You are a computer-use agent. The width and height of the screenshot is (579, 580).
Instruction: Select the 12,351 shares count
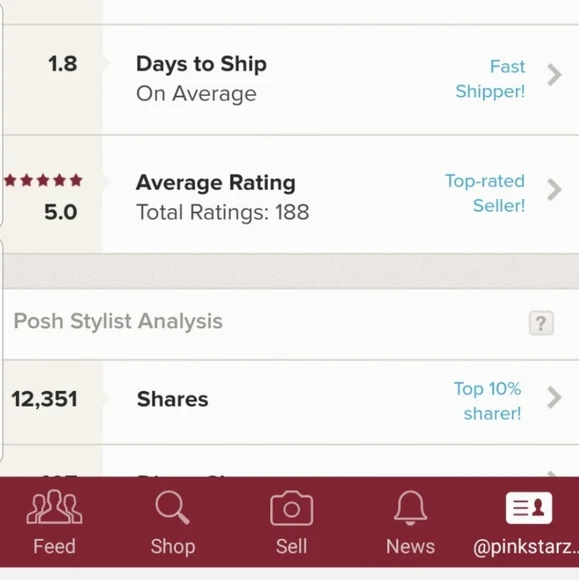(x=44, y=399)
